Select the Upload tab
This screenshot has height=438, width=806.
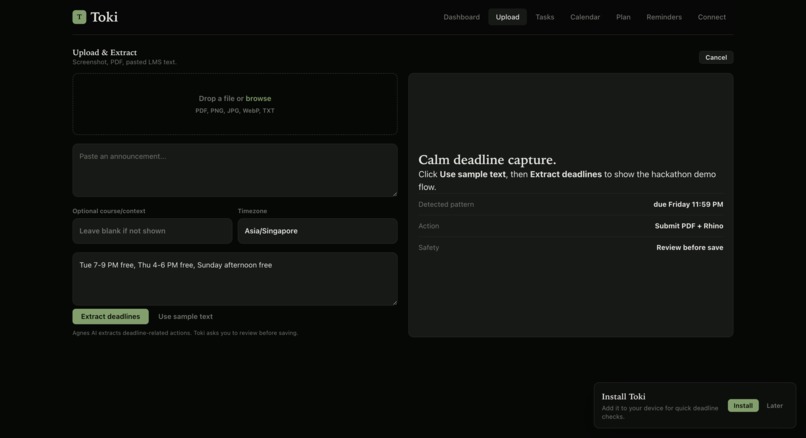[x=507, y=17]
